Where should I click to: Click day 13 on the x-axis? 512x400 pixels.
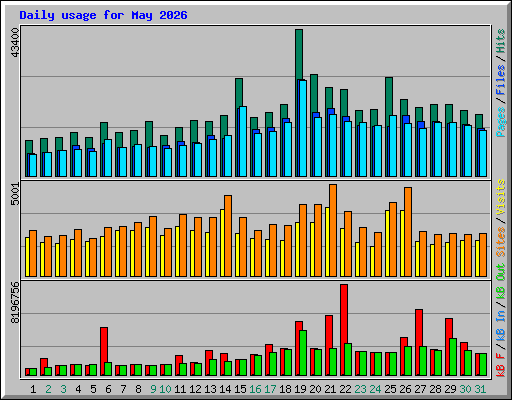coord(210,389)
